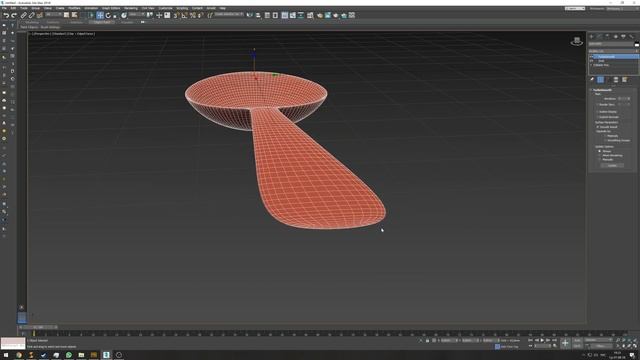This screenshot has height=360, width=640.
Task: Toggle Separate by Materials checkbox
Action: pos(605,136)
